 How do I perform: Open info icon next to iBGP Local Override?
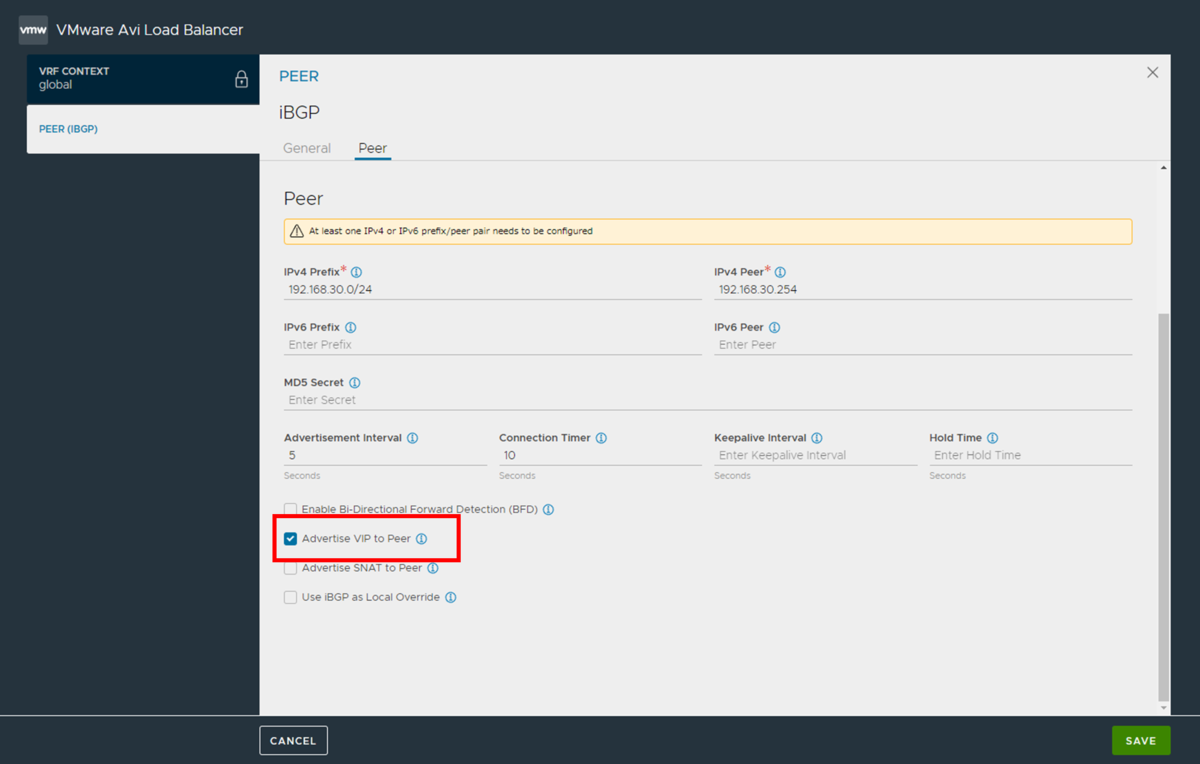click(x=451, y=597)
